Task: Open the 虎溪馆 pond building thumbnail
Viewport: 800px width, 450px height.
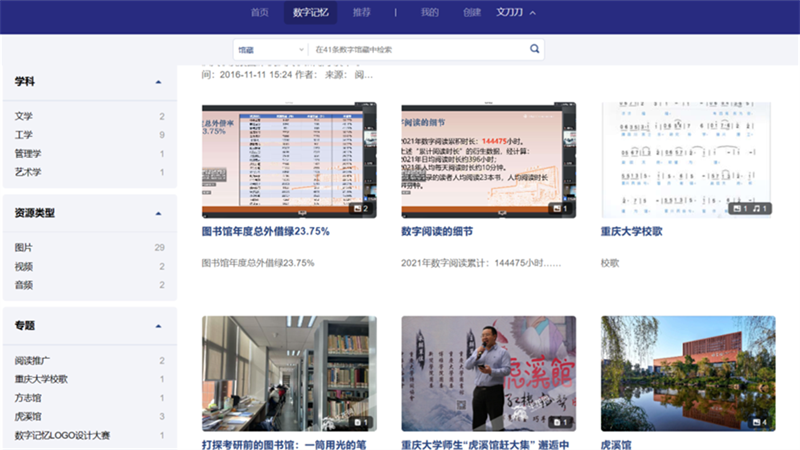Action: pyautogui.click(x=688, y=373)
